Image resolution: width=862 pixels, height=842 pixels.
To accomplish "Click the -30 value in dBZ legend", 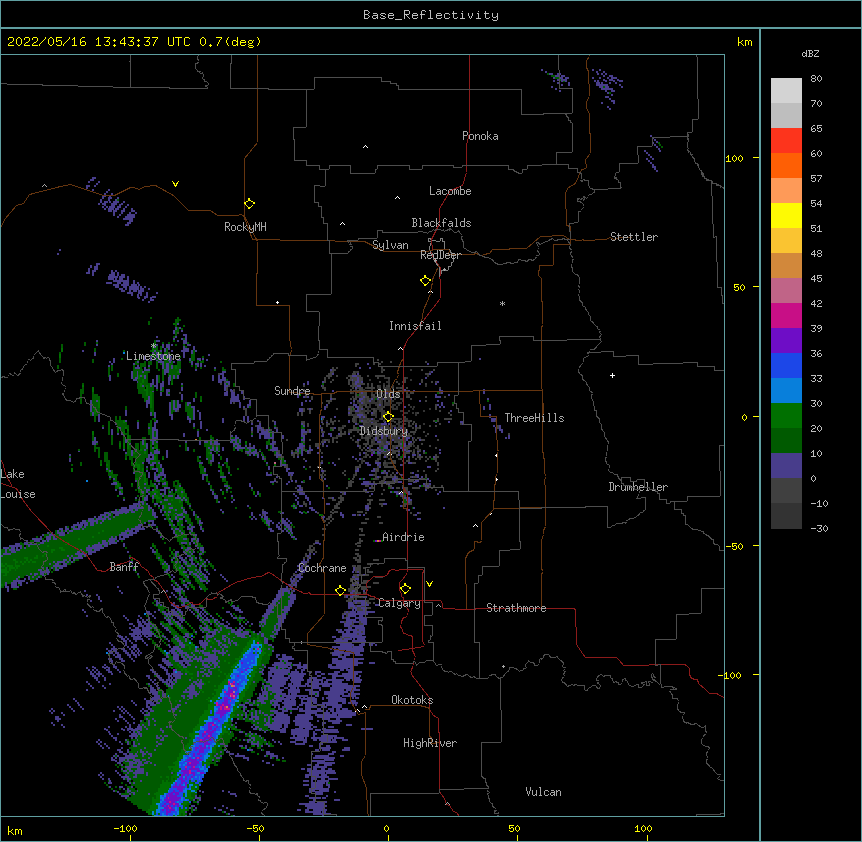I will pos(819,528).
